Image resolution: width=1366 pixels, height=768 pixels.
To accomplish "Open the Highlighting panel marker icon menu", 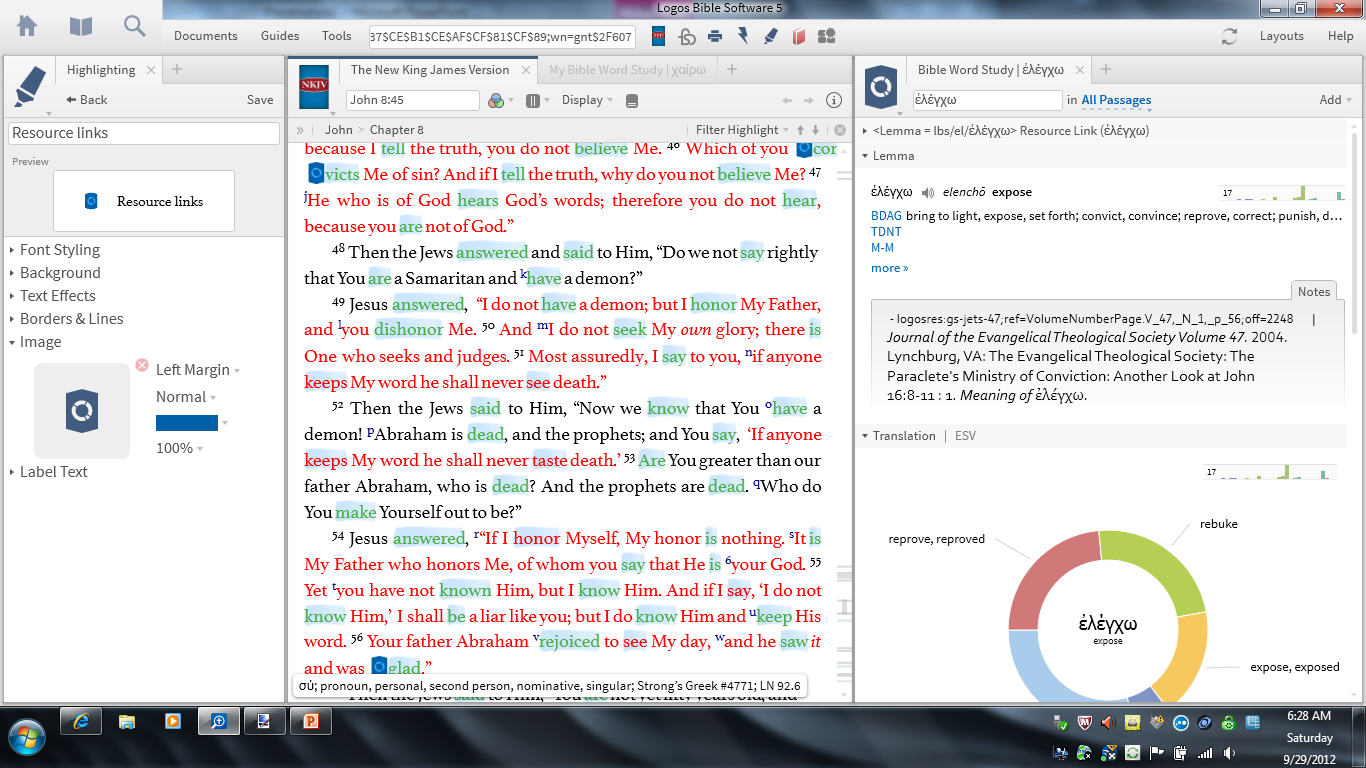I will (x=31, y=87).
